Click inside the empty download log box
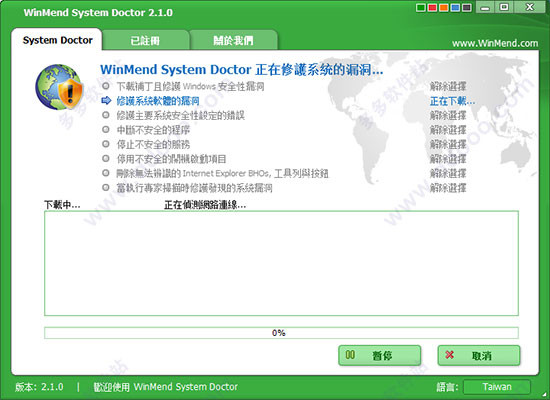Screen dimensions: 550x400 pos(281,263)
